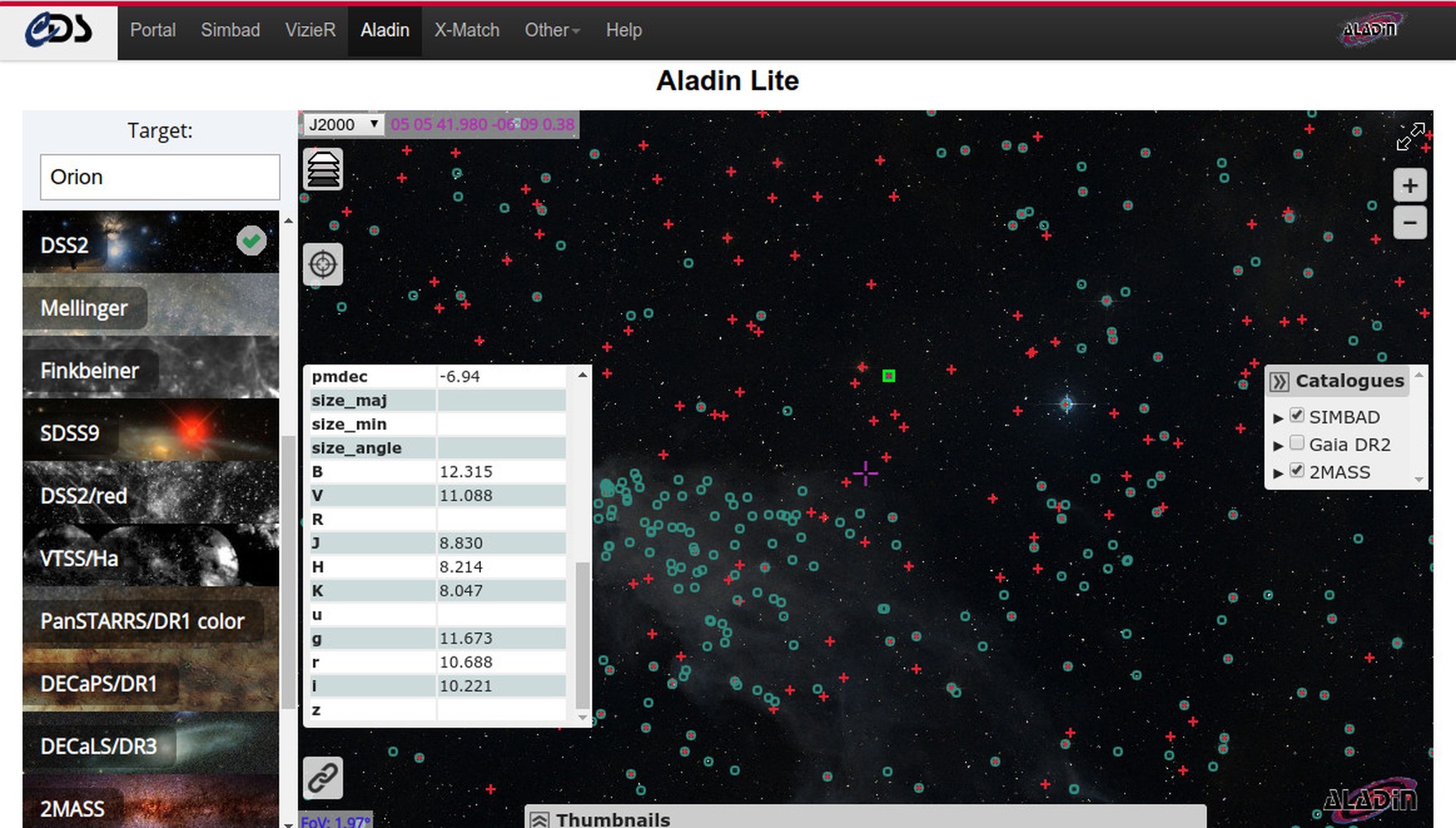Viewport: 1456px width, 828px height.
Task: Click the pmdec value -6.94
Action: (x=459, y=377)
